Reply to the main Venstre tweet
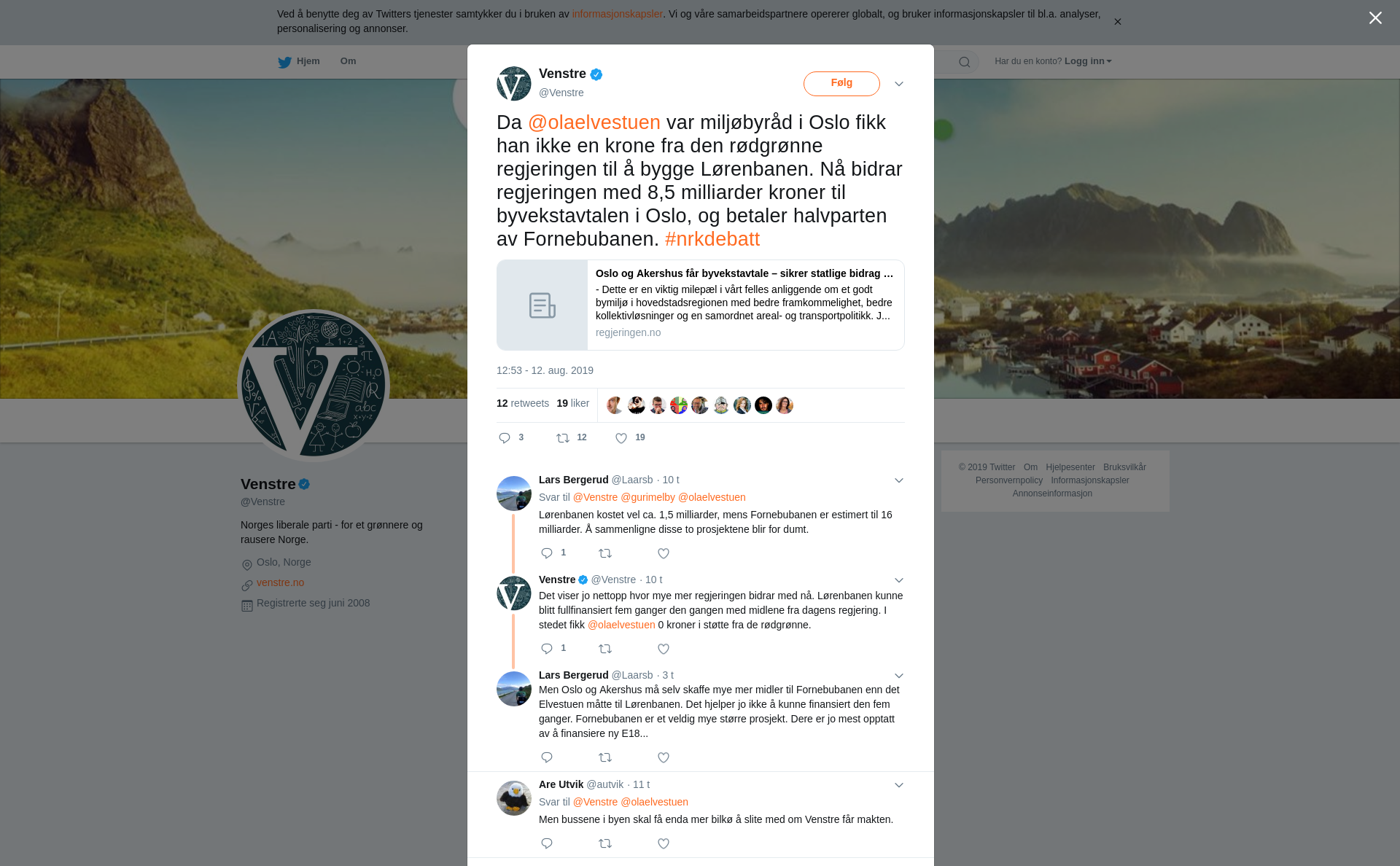The height and width of the screenshot is (866, 1400). click(505, 438)
